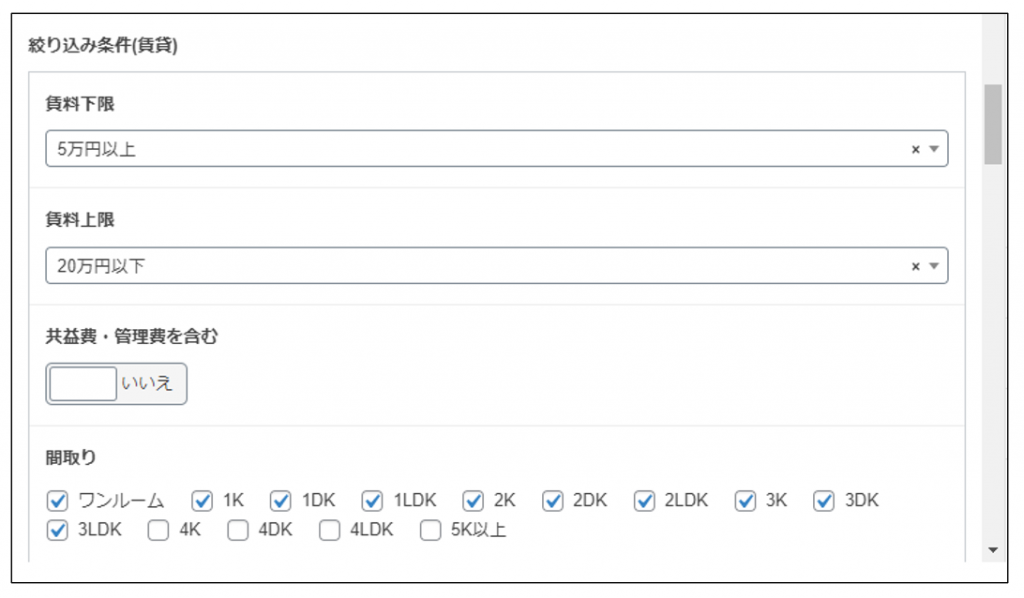Check the 4LDK layout checkbox

[x=330, y=530]
